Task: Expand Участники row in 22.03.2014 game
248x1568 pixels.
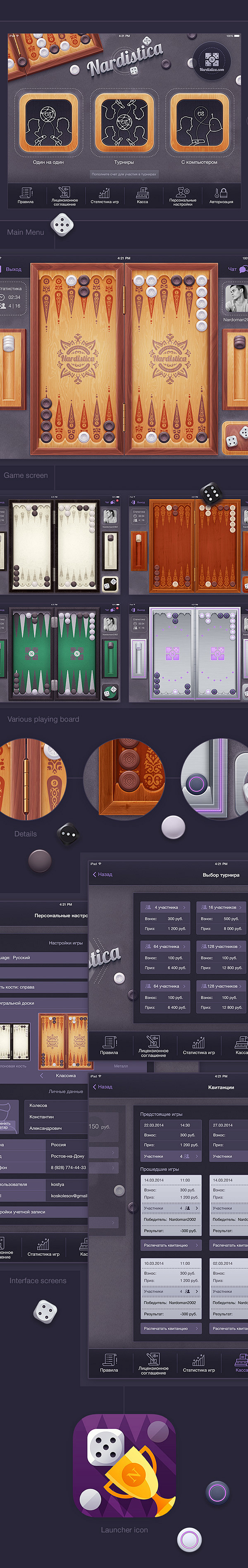Action: click(x=171, y=1156)
